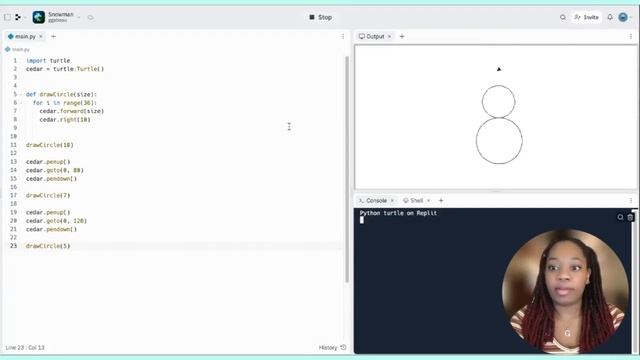Click the 'import turtle' code line
This screenshot has width=640, height=360.
pyautogui.click(x=48, y=60)
